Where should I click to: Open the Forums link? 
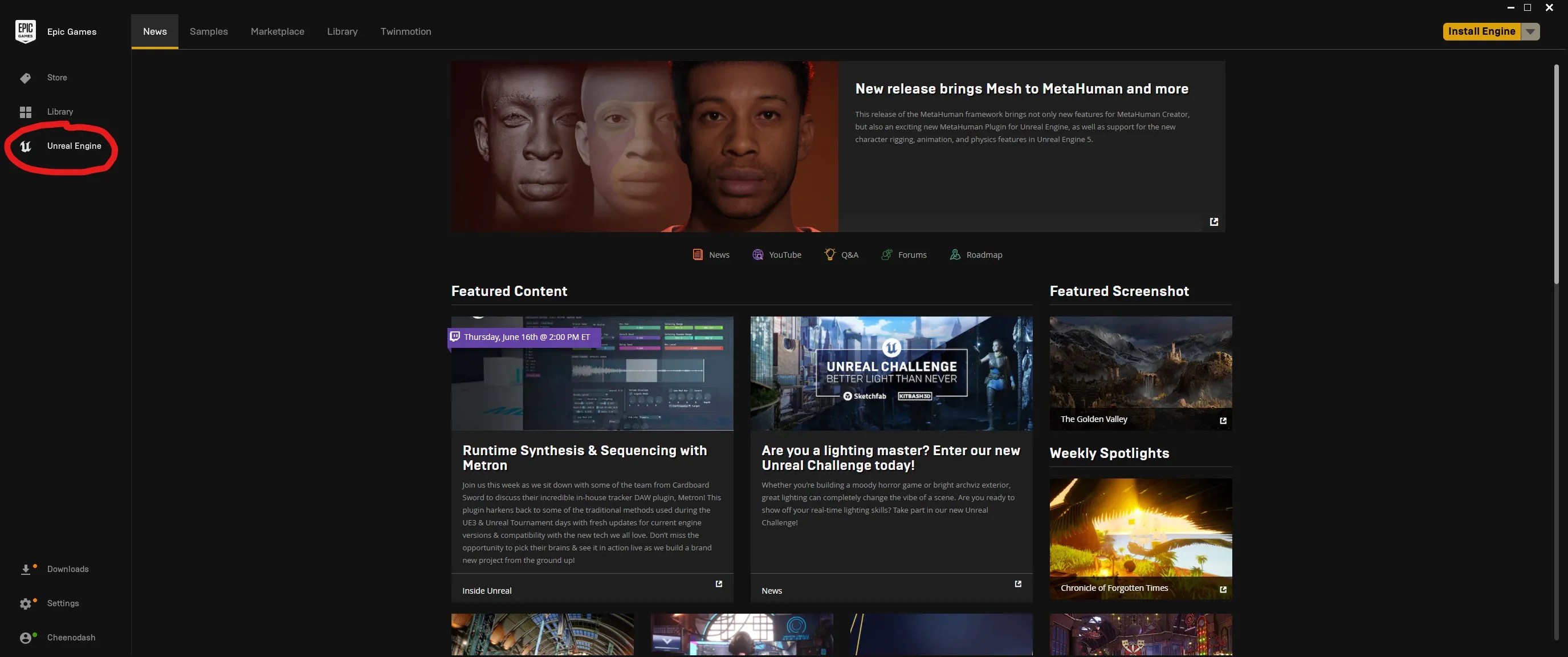pos(904,254)
